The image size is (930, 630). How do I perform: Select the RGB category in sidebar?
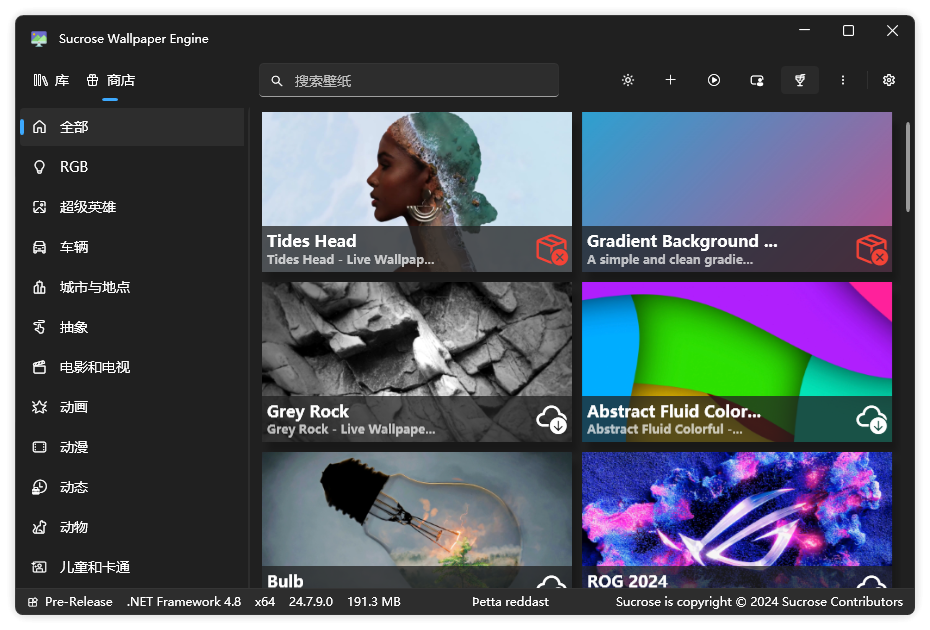[132, 167]
